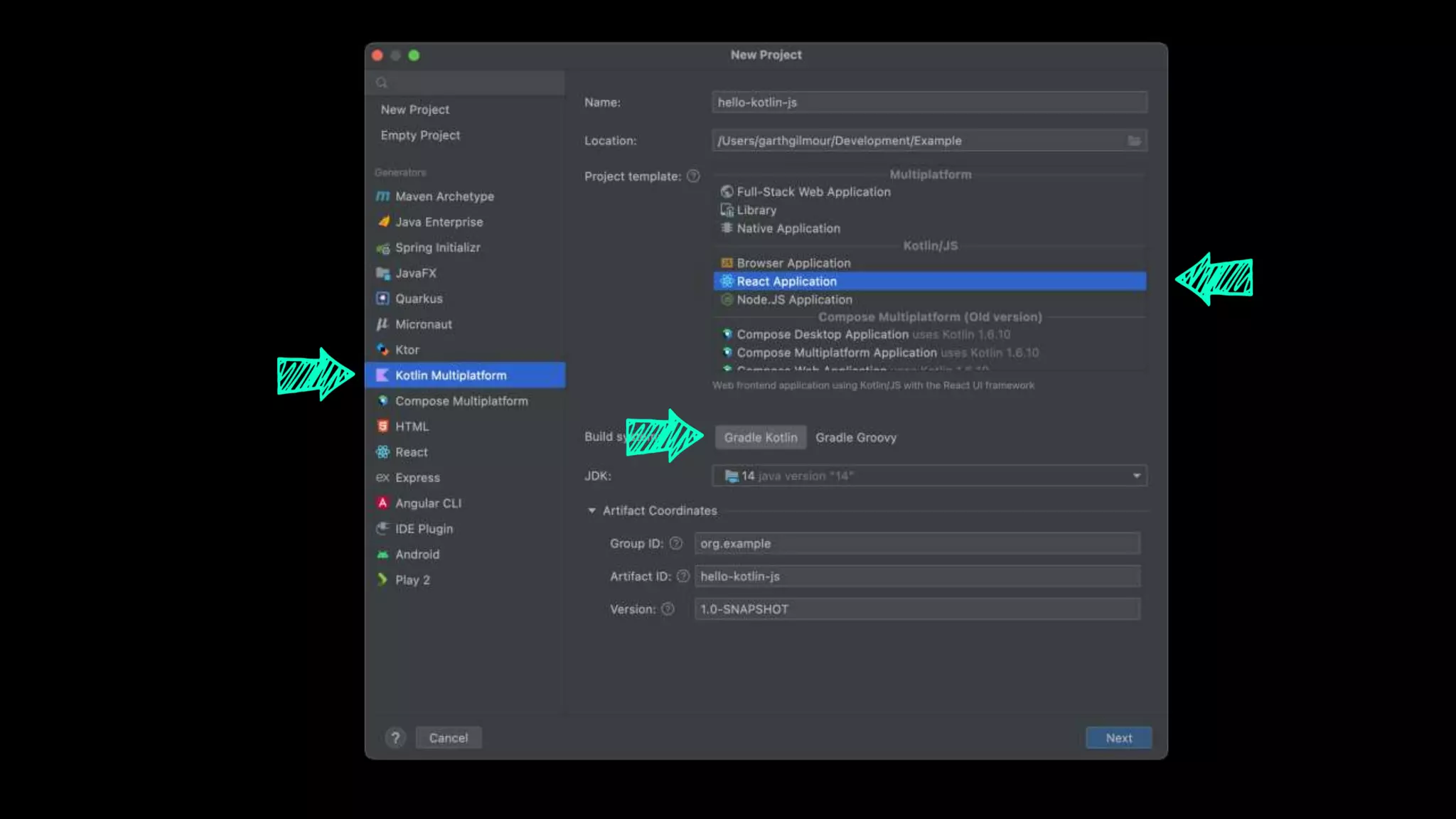The width and height of the screenshot is (1456, 819).
Task: Open the JDK version dropdown
Action: click(1136, 476)
